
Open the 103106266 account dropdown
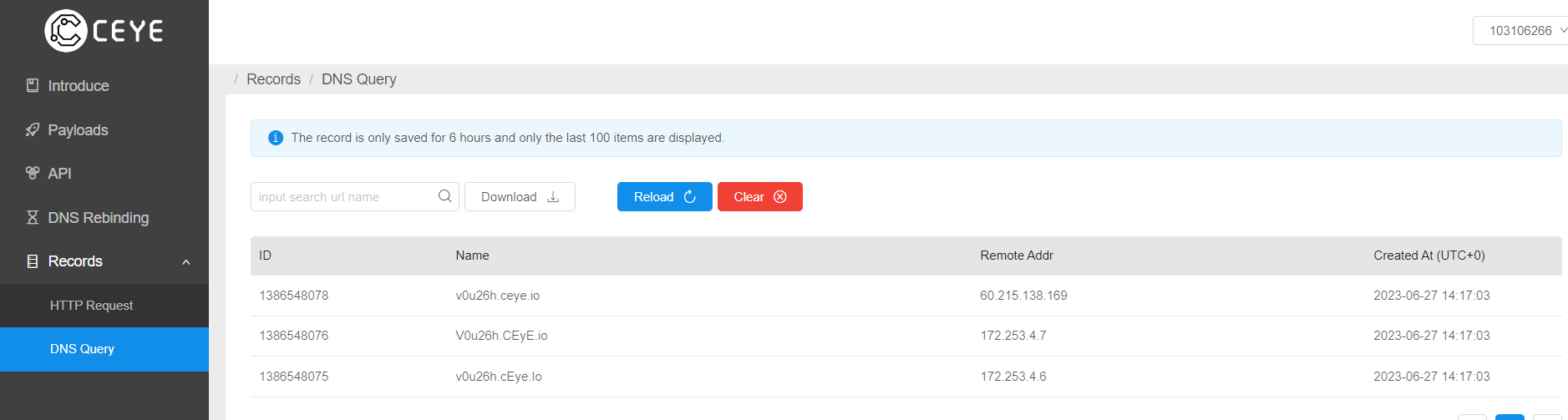pos(1520,31)
